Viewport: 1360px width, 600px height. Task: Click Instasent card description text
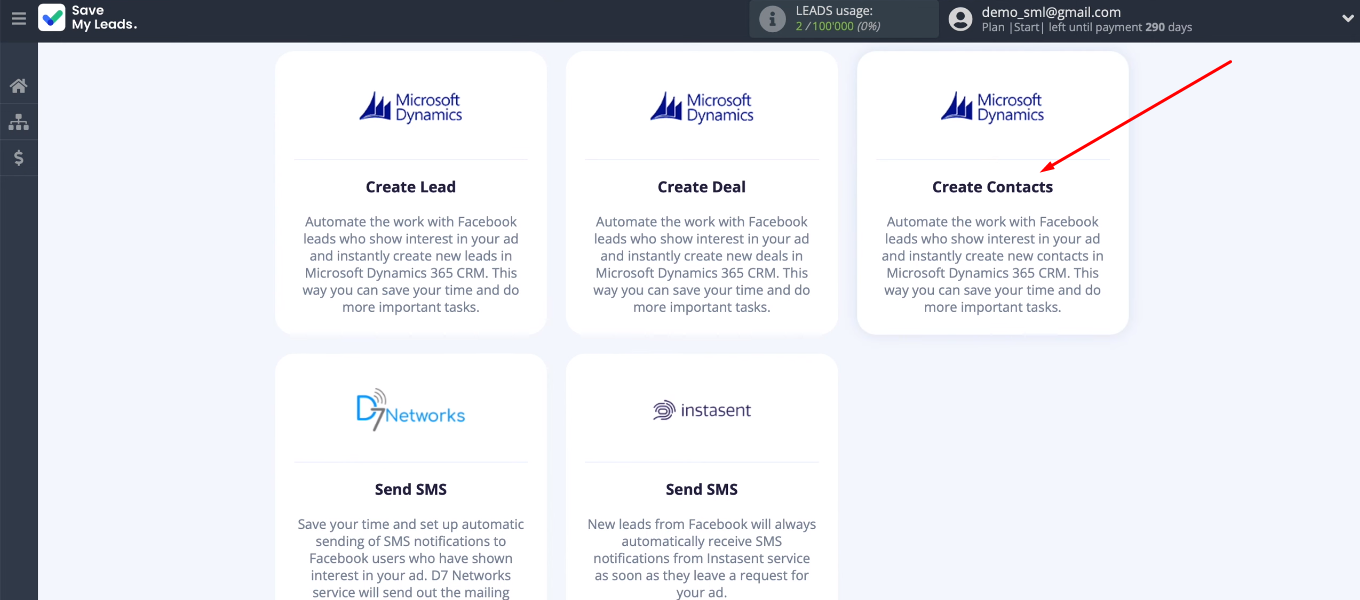click(702, 558)
